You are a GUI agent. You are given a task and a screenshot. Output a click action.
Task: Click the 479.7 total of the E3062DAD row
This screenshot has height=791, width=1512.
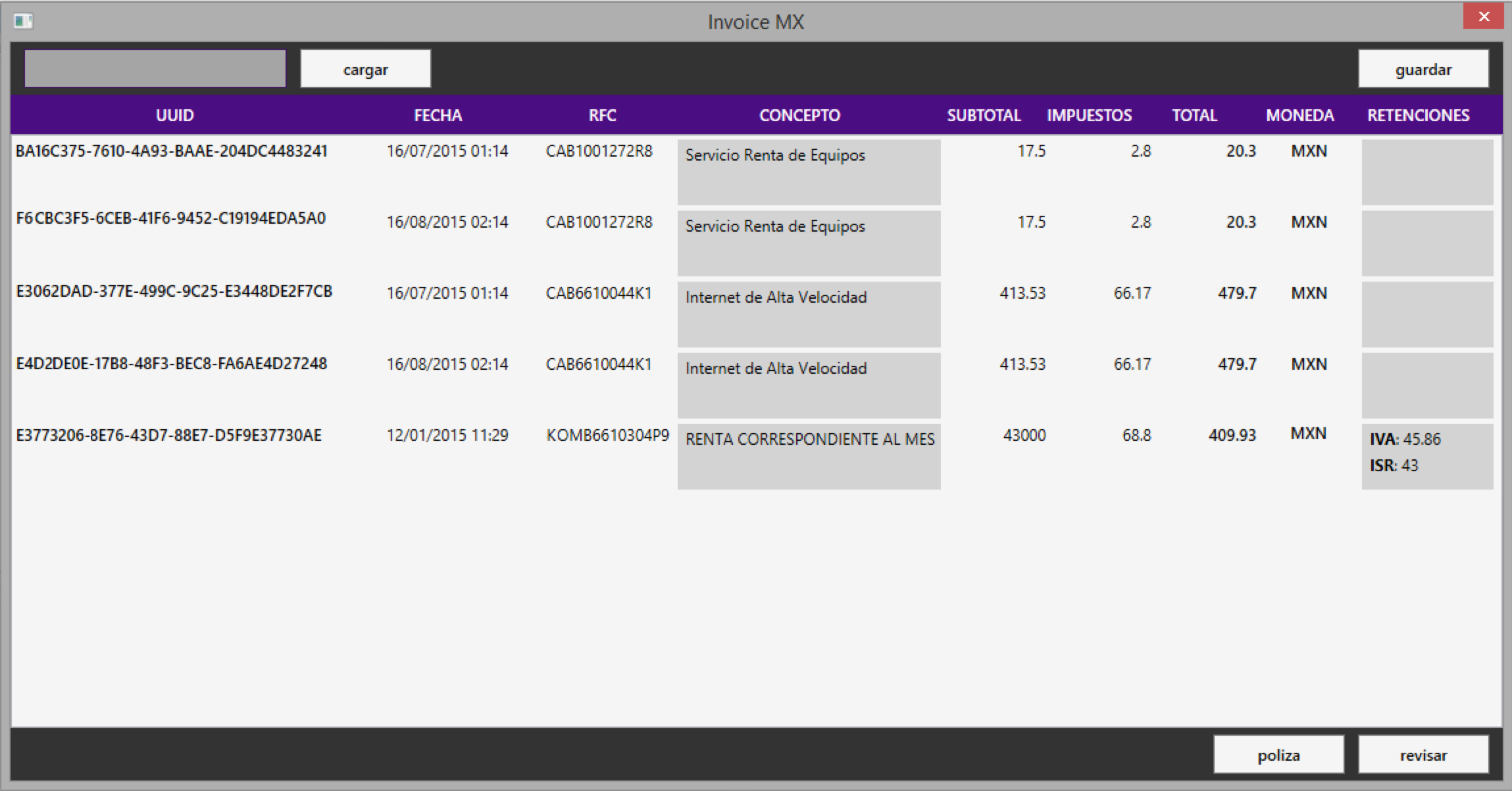(1236, 293)
